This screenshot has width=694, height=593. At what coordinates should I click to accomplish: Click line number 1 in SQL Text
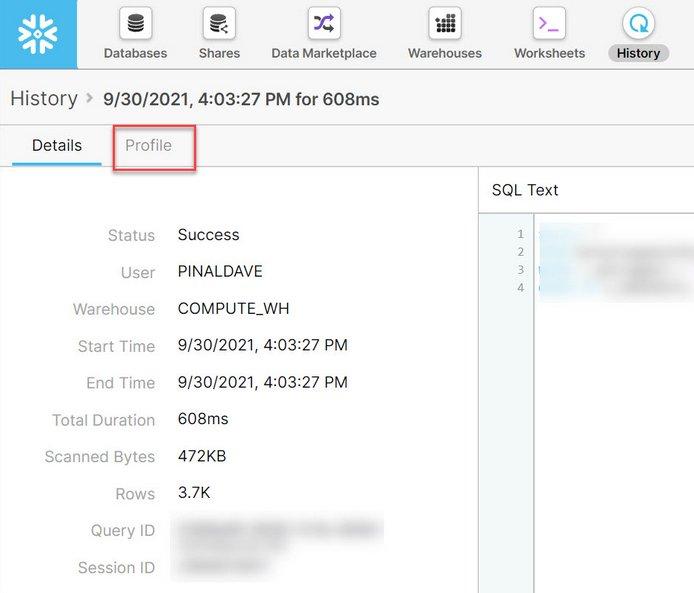point(520,234)
